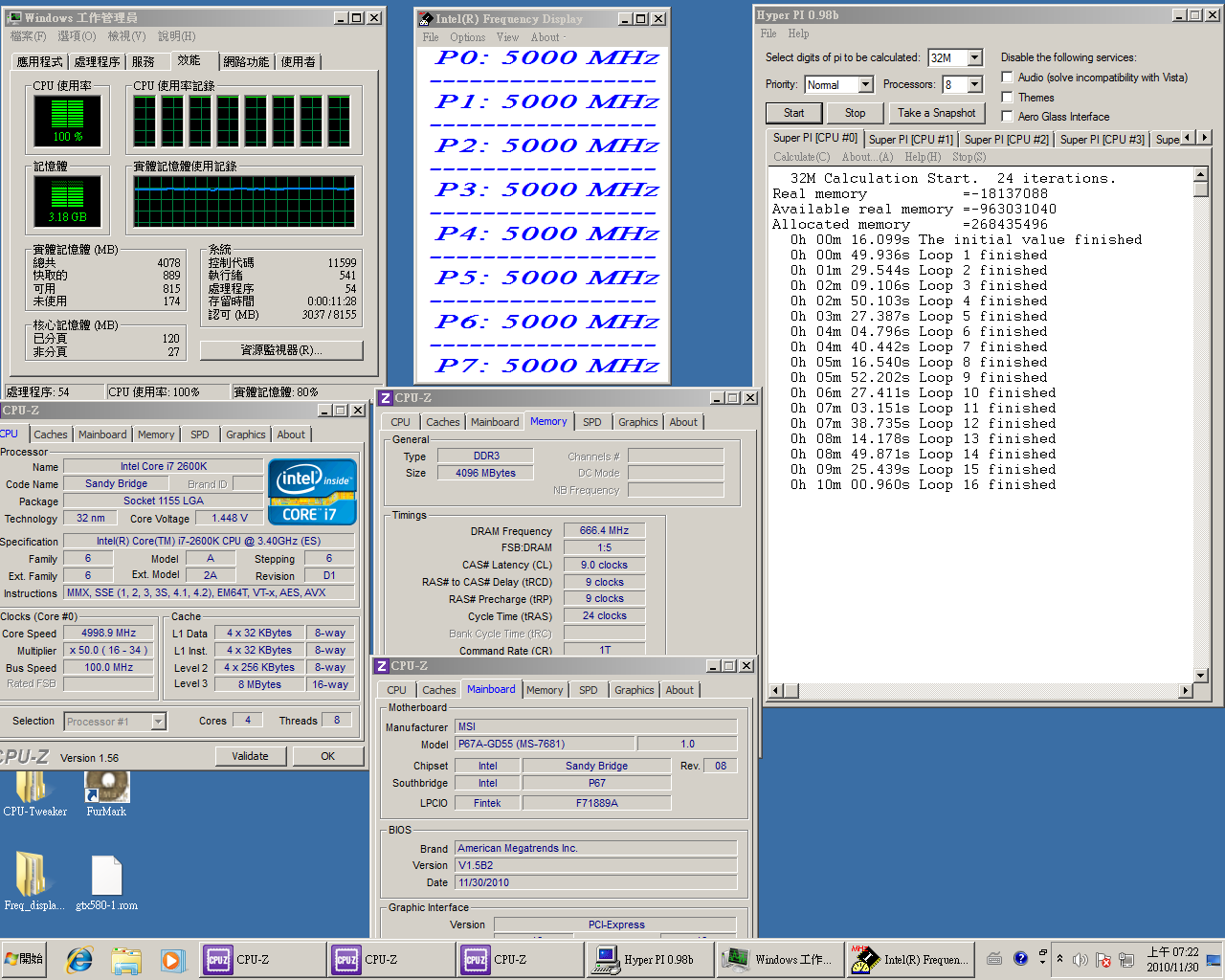
Task: Select Super PI [CPU #1] tab
Action: 911,139
